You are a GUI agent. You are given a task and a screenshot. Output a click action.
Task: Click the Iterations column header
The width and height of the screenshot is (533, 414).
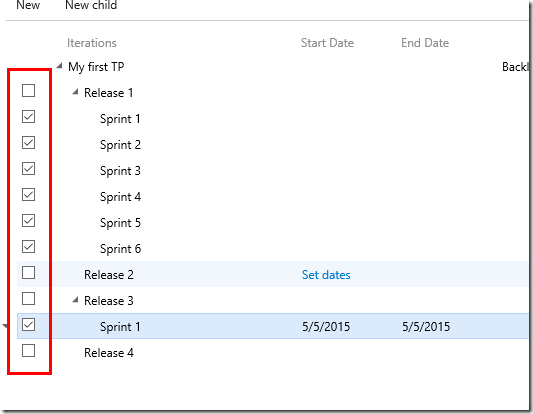coord(92,43)
